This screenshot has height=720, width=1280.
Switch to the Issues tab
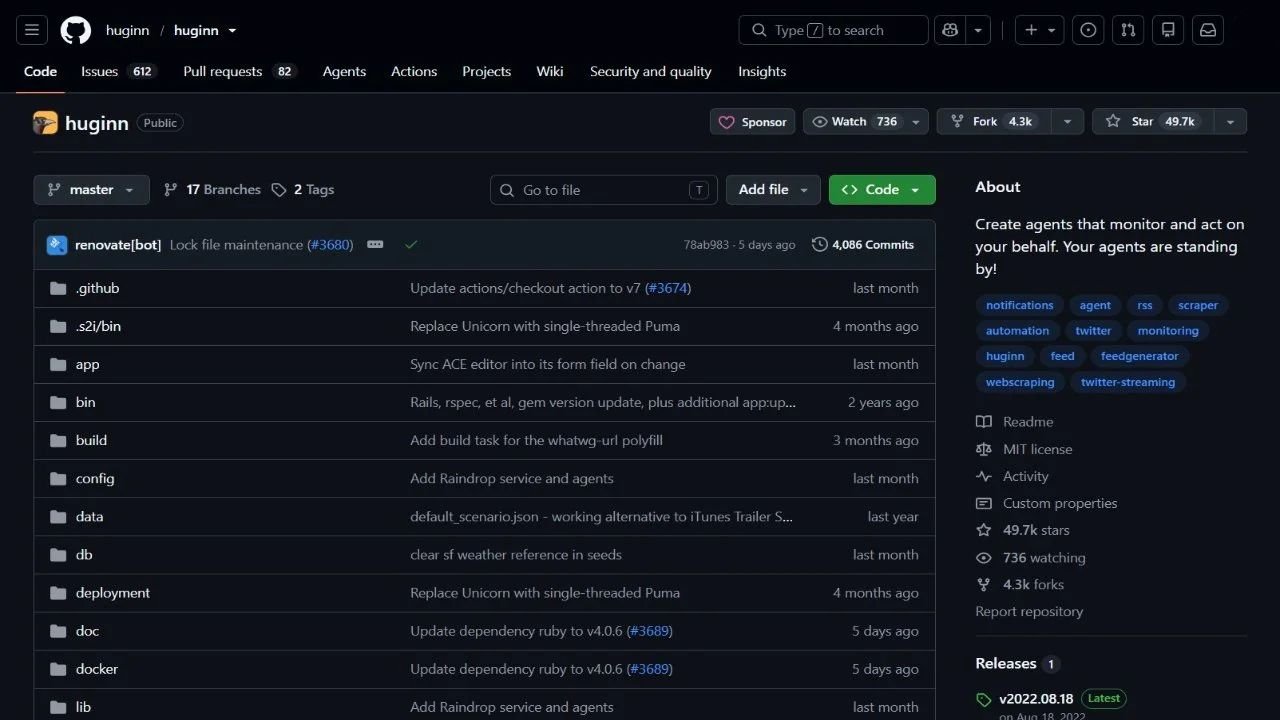pyautogui.click(x=119, y=72)
